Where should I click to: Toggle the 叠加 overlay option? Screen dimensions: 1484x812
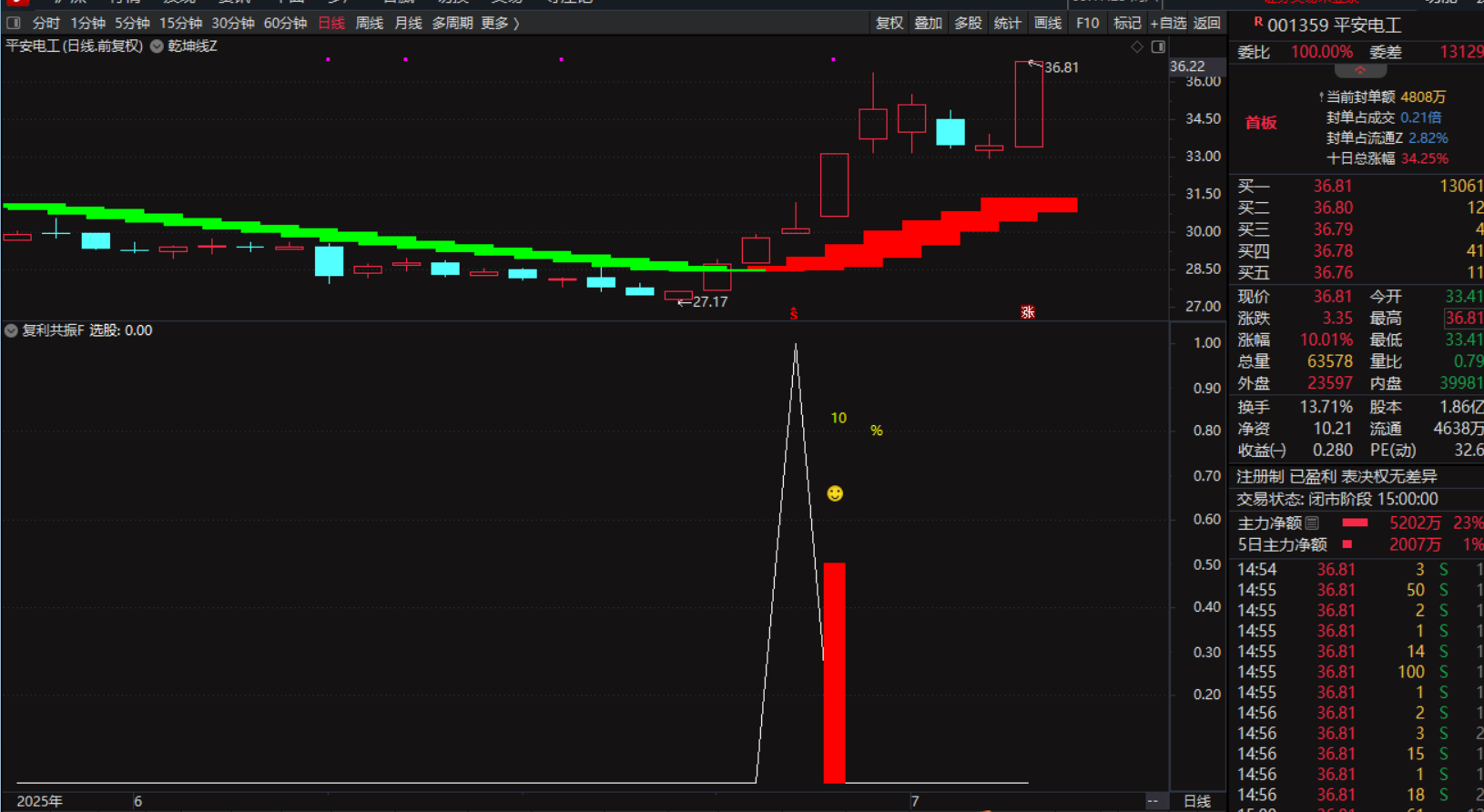(929, 23)
